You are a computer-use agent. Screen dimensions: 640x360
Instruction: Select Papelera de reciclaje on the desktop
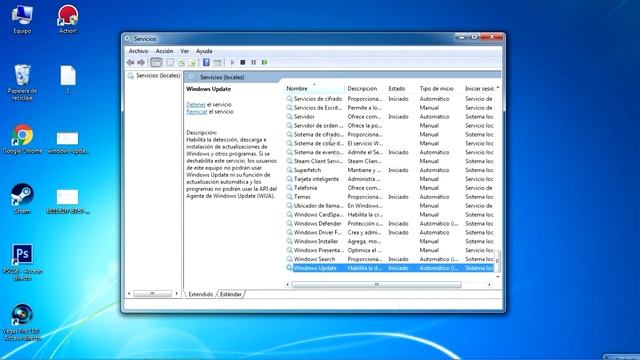point(22,82)
